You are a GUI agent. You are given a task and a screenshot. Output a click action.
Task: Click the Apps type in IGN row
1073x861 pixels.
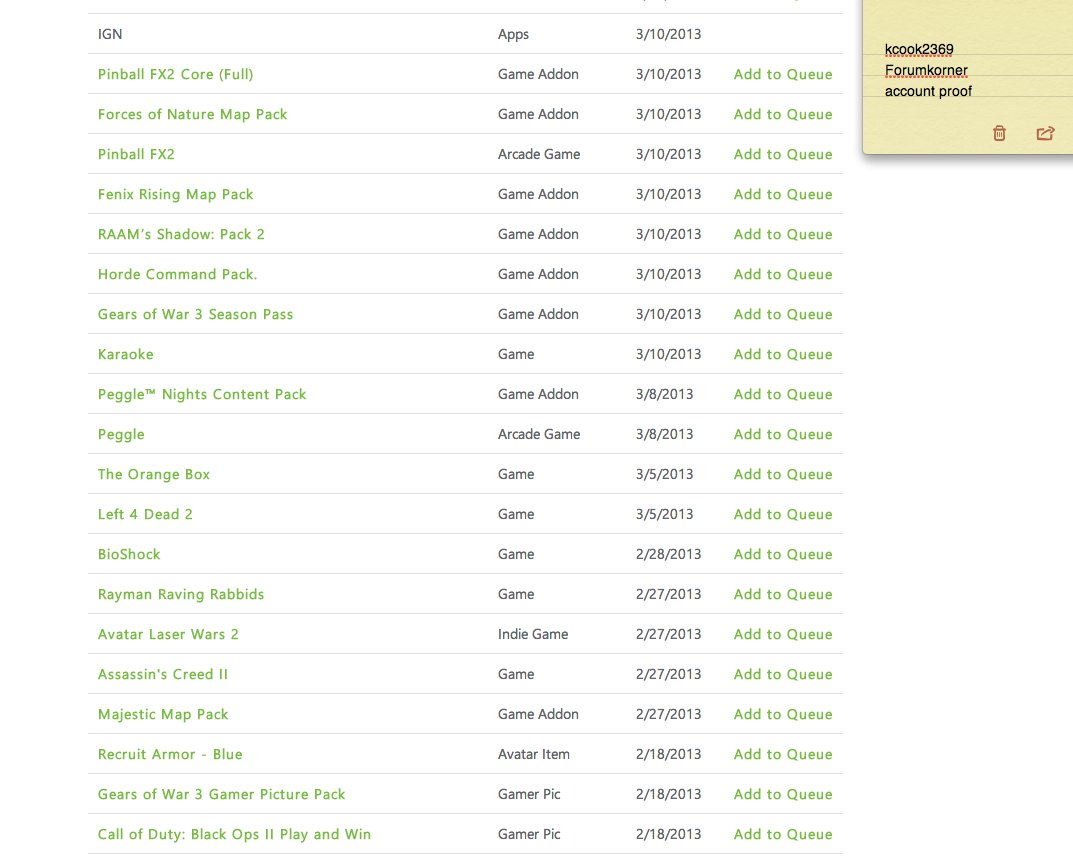click(513, 34)
